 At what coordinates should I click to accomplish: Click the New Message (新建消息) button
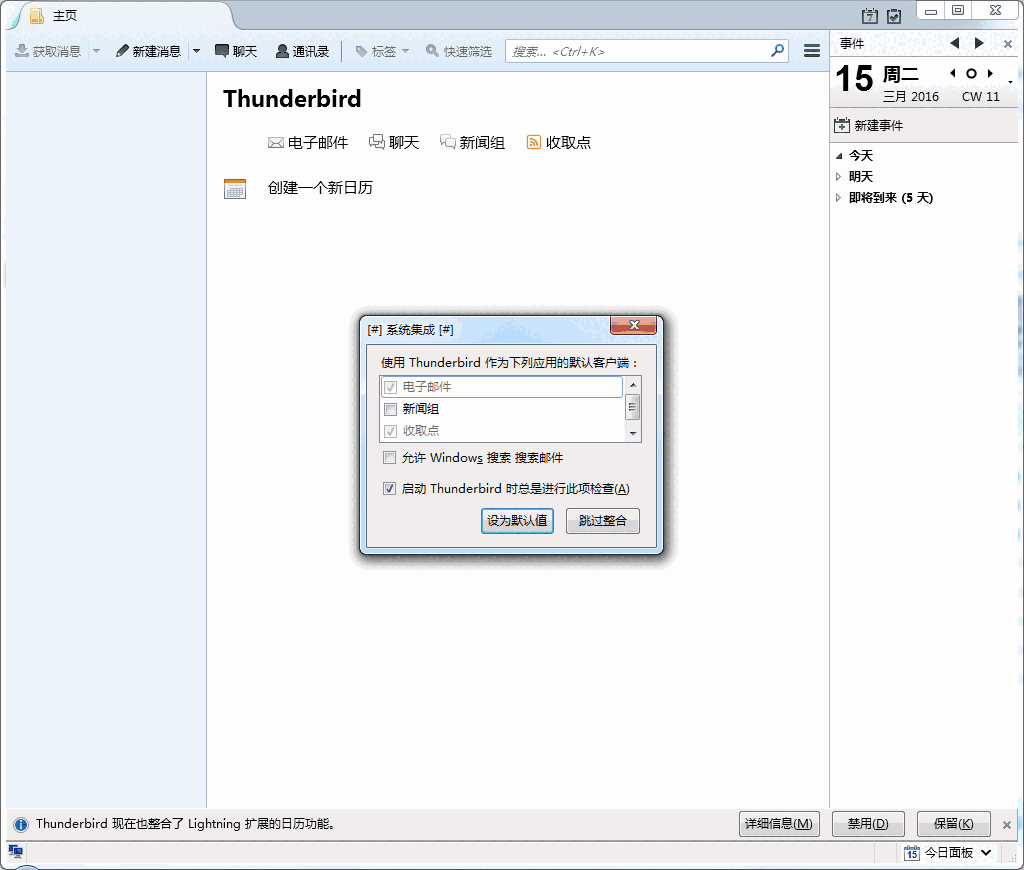tap(148, 51)
